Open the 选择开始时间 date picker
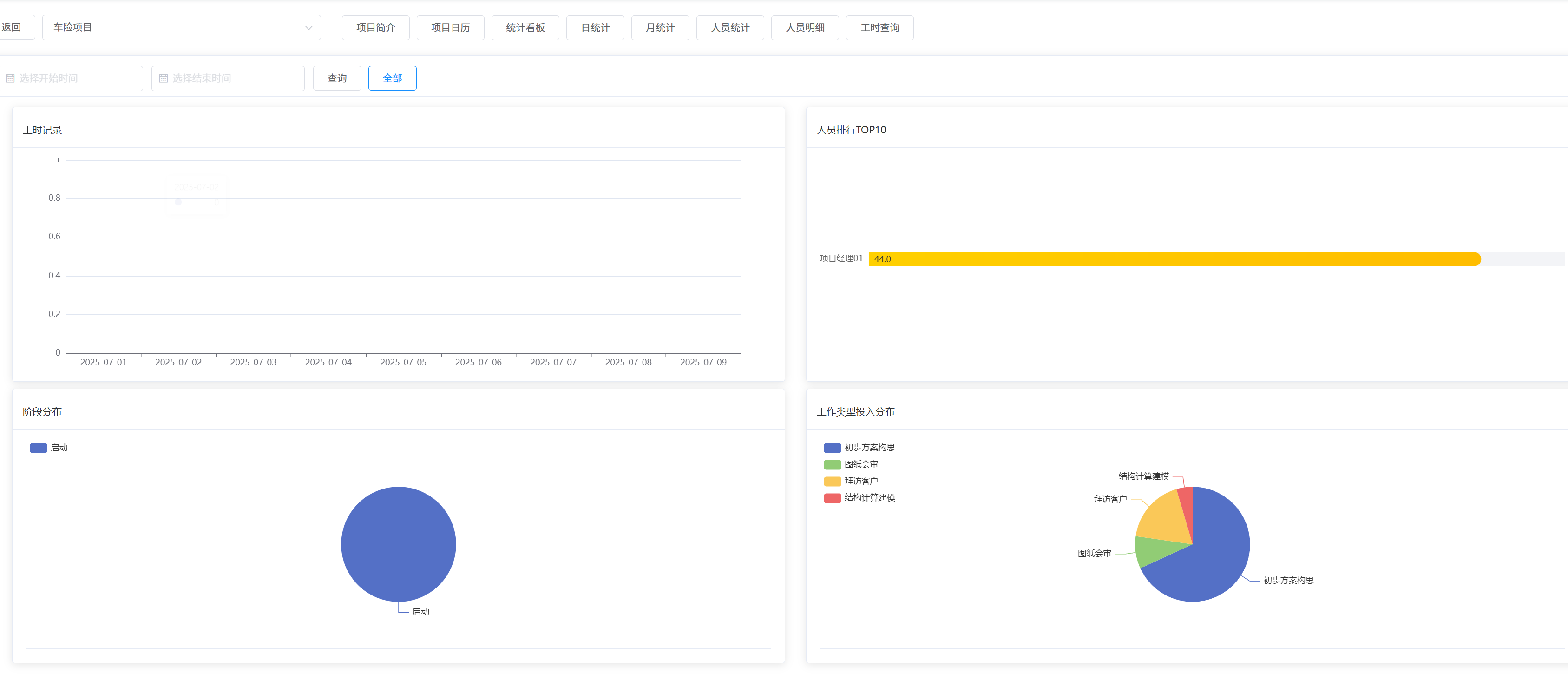1568x681 pixels. pos(71,79)
